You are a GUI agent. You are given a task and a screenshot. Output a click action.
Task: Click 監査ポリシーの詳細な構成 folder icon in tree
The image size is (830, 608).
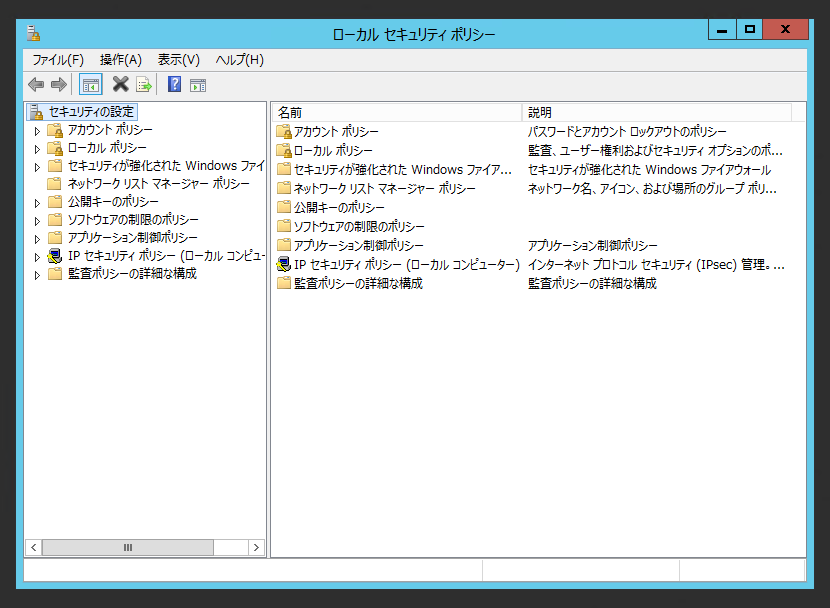[55, 274]
